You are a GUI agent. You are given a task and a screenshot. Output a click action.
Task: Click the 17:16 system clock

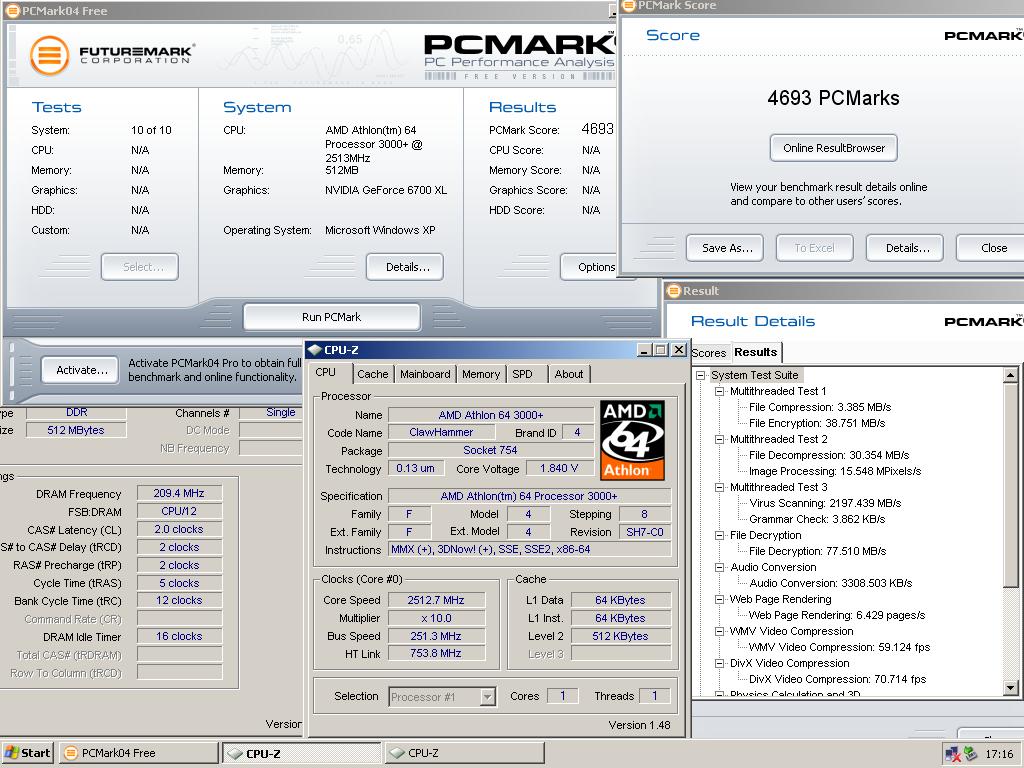point(999,754)
